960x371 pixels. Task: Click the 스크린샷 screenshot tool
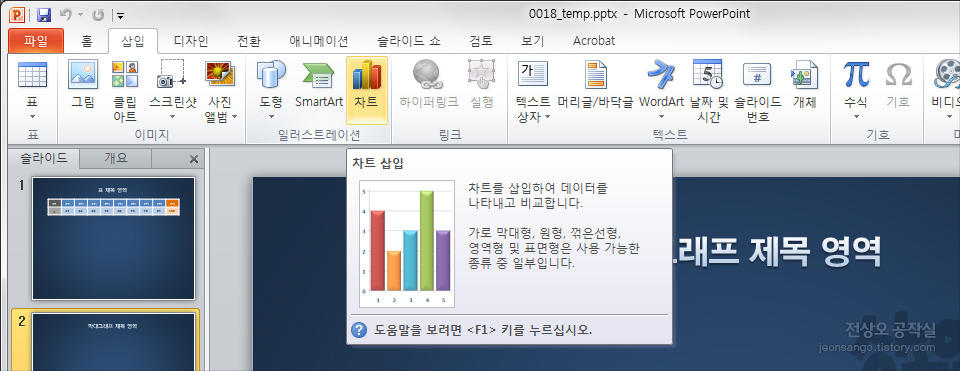[x=172, y=91]
